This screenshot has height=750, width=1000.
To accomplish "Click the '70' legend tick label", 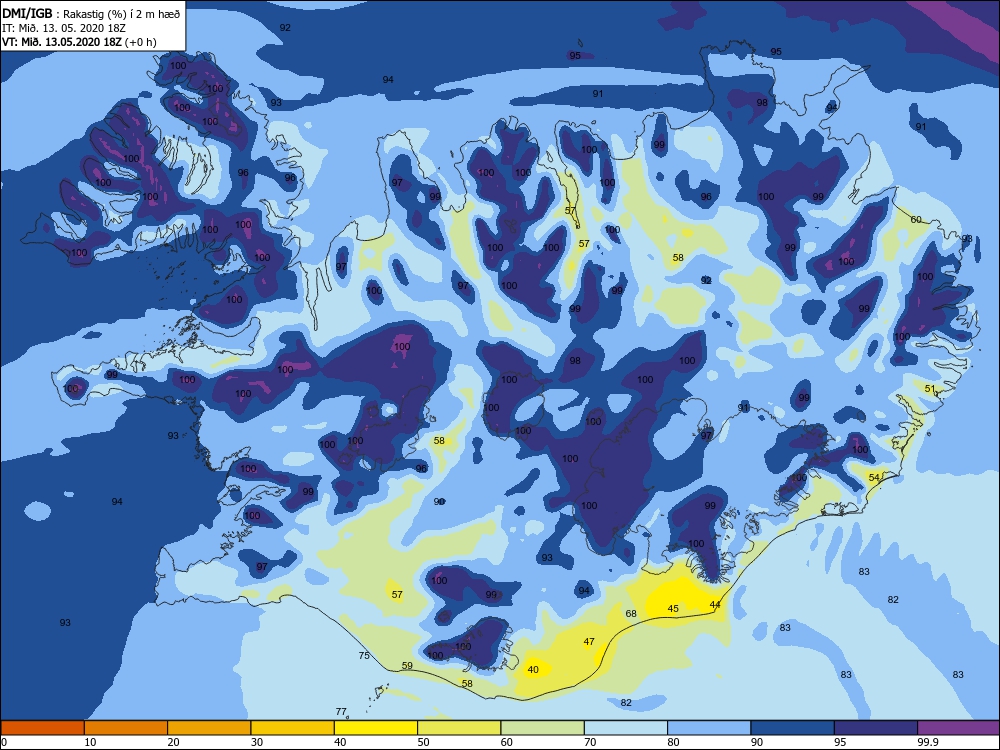I will (591, 742).
